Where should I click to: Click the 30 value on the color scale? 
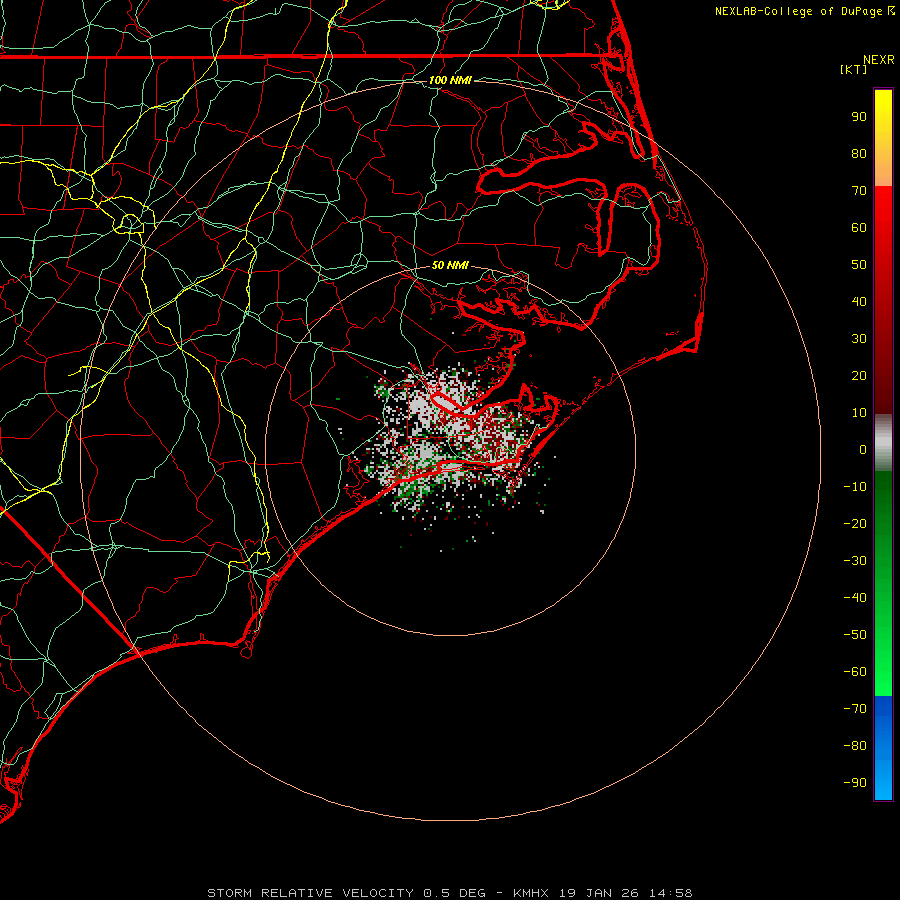pos(859,339)
